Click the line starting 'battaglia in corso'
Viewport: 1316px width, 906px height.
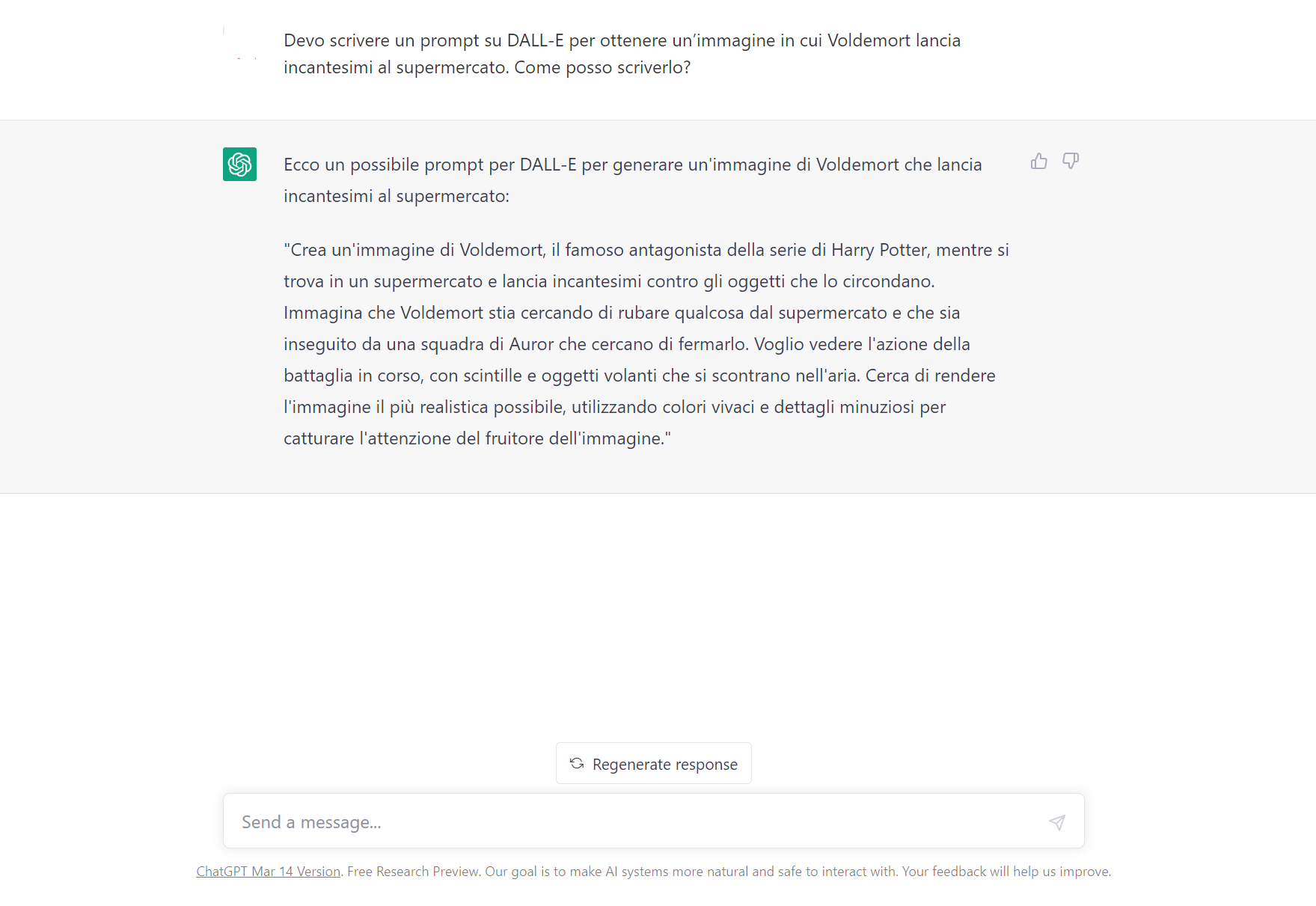pyautogui.click(x=639, y=376)
